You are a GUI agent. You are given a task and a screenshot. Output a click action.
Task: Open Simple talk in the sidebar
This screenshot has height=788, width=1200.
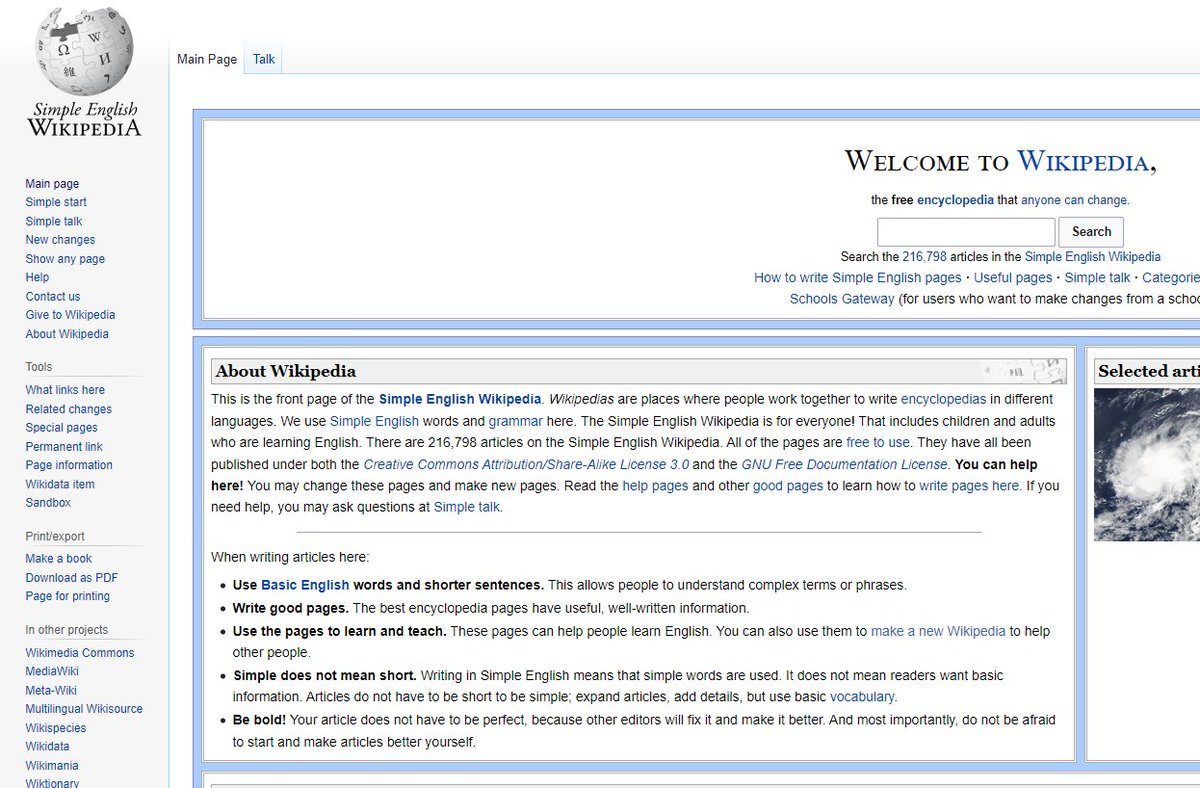point(54,221)
